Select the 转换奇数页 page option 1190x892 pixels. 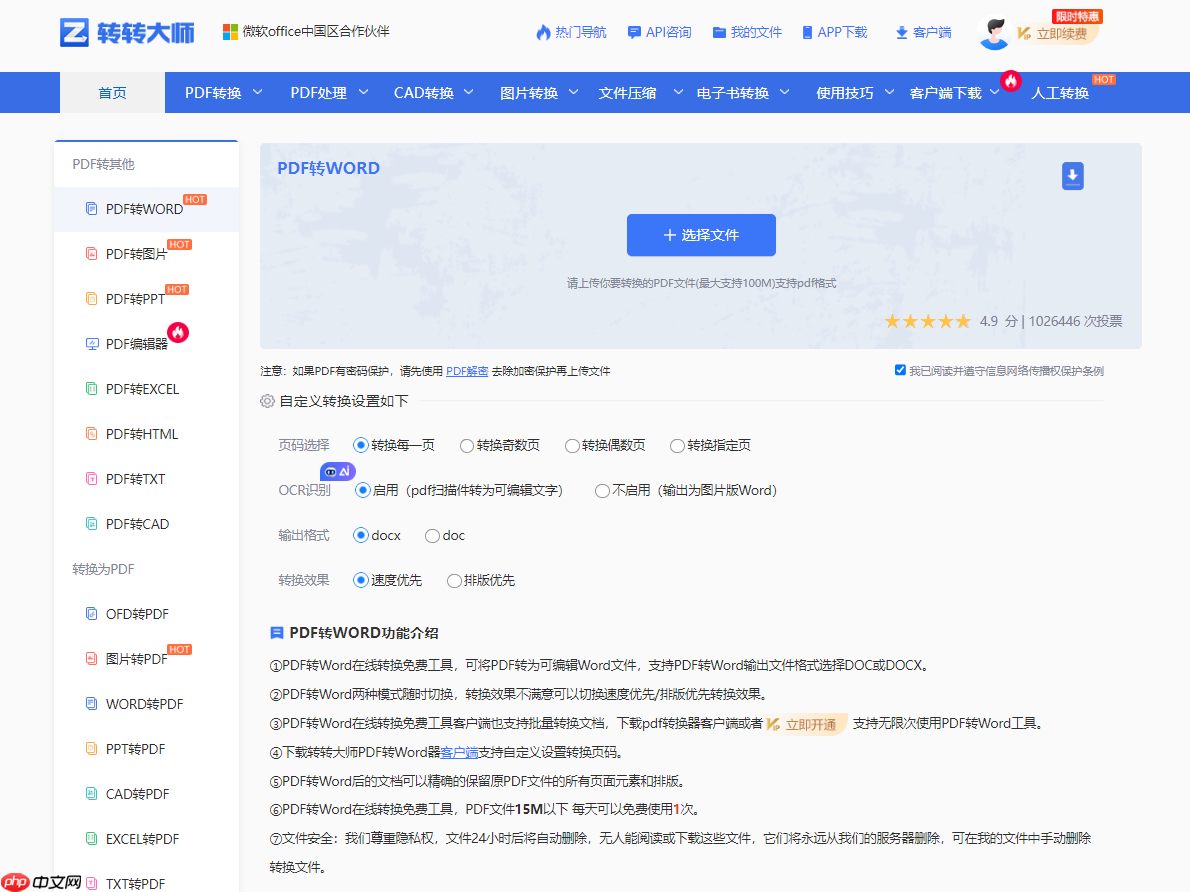click(x=466, y=445)
